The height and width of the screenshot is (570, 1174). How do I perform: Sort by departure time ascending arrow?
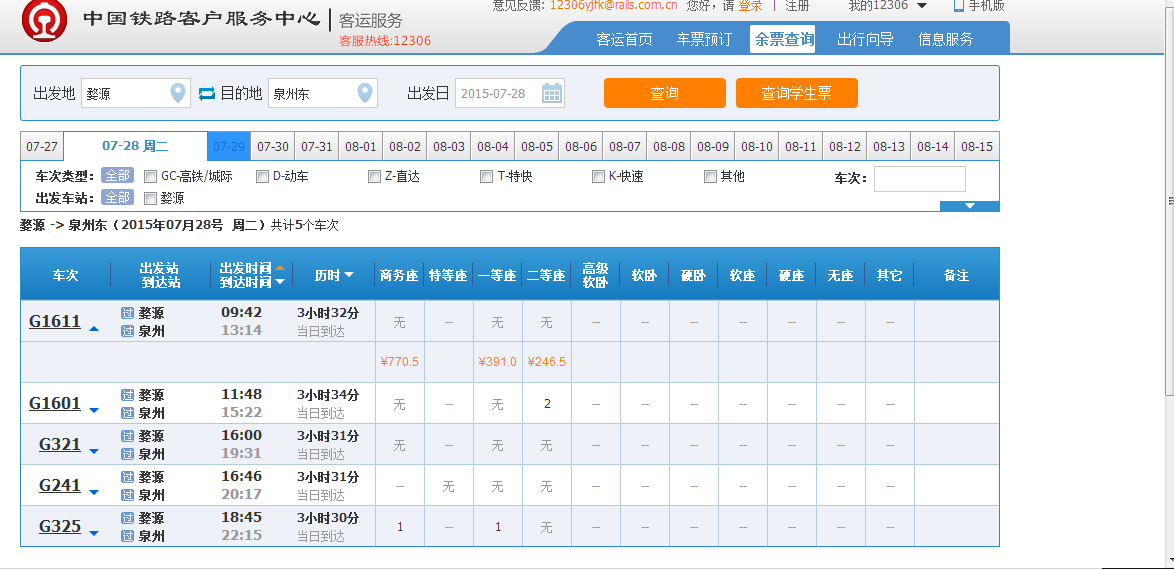[x=280, y=267]
